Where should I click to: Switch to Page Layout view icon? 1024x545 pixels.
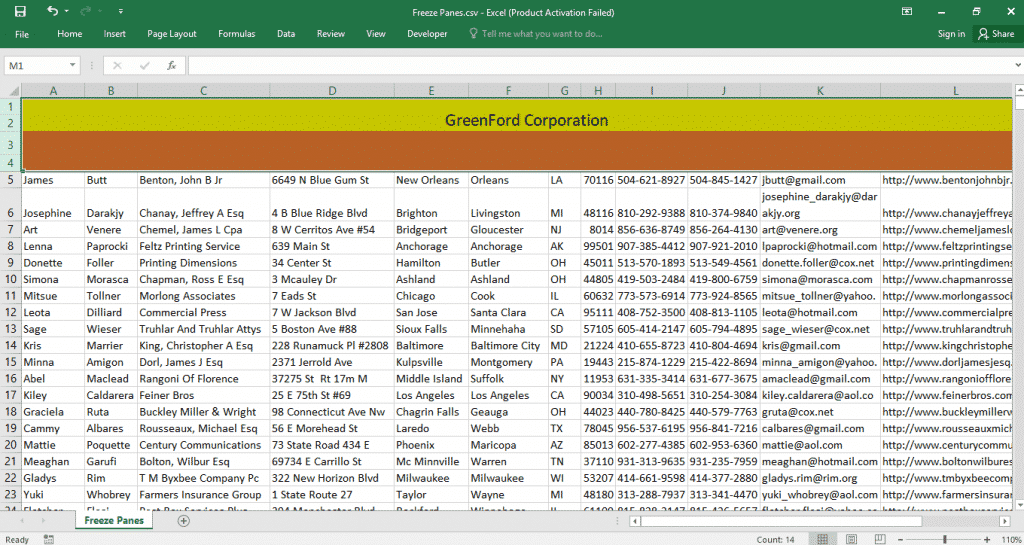pyautogui.click(x=852, y=539)
